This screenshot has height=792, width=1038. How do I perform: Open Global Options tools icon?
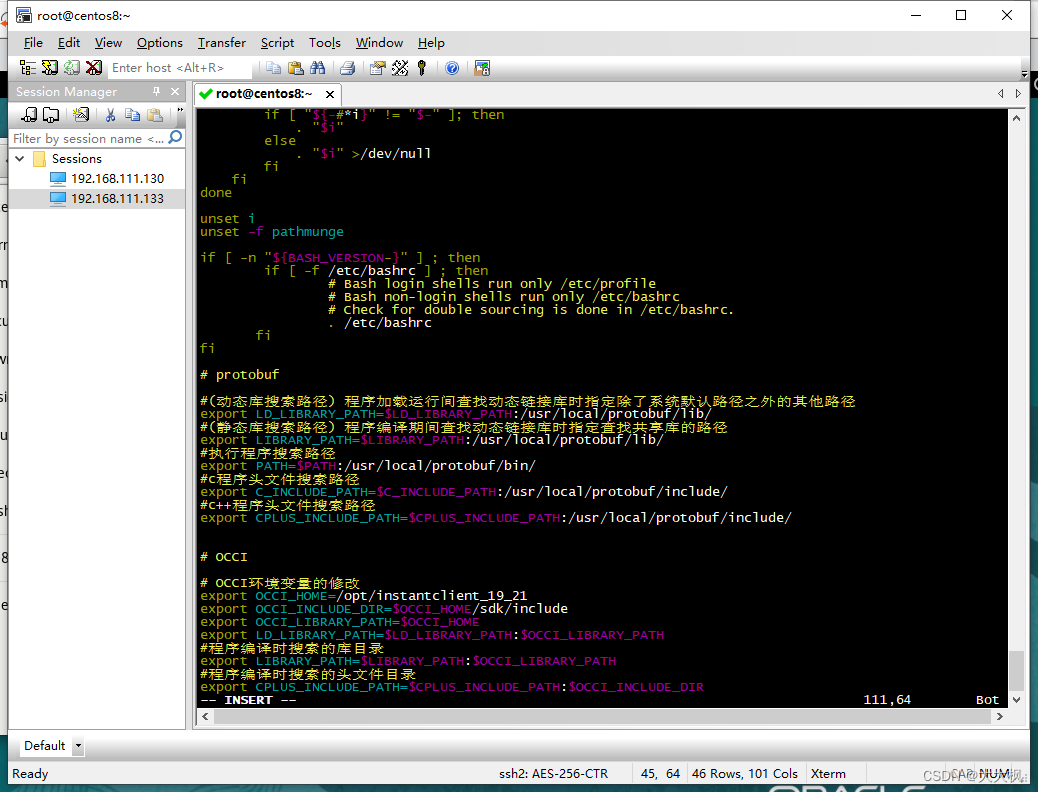click(x=400, y=68)
